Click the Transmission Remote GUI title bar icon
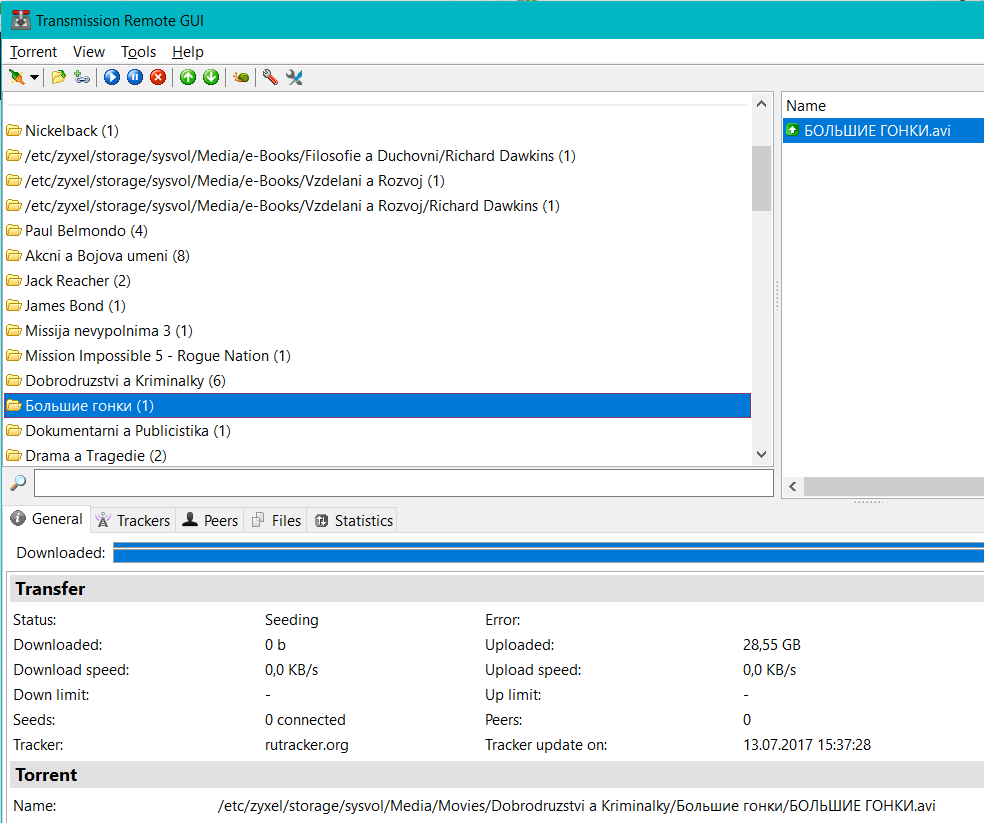Image resolution: width=984 pixels, height=823 pixels. 21,20
